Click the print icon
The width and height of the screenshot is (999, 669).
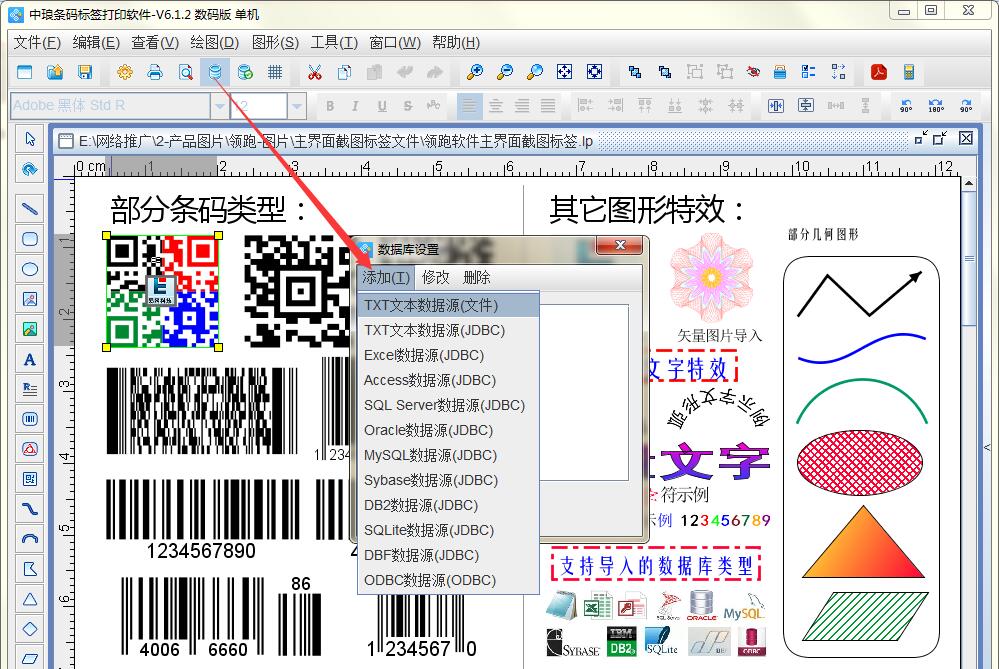155,72
